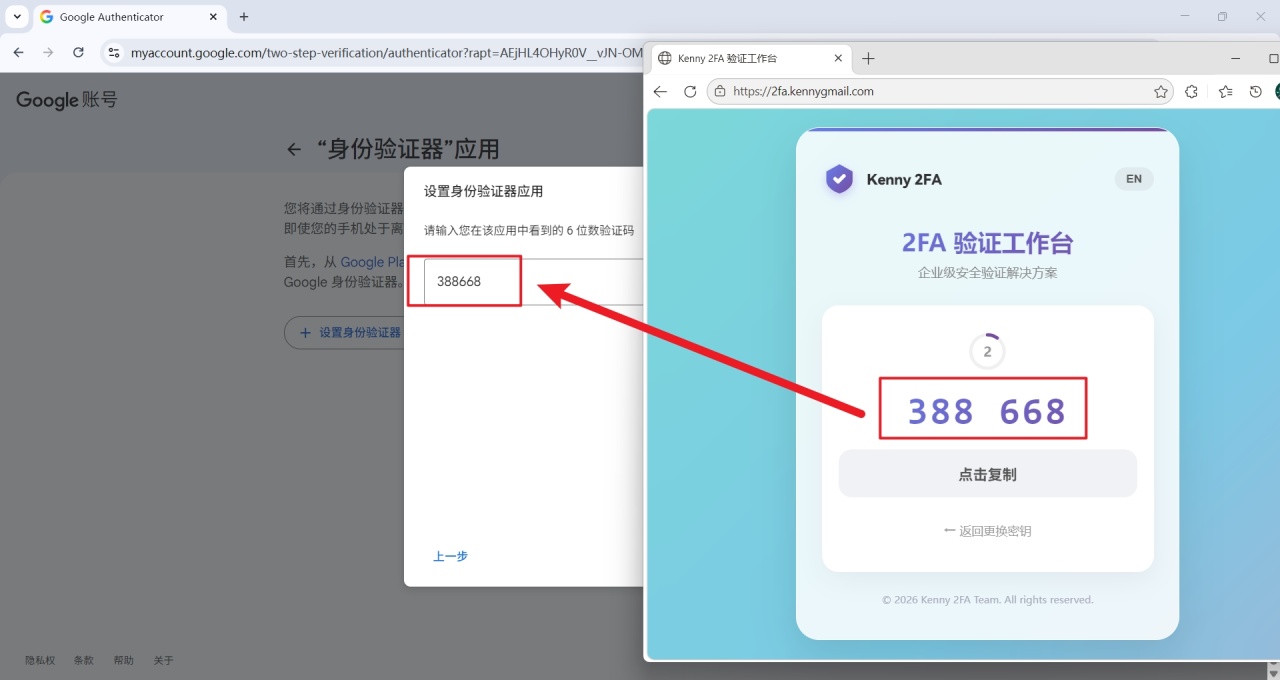Open browser history icon
Screen dimensions: 1280x680
click(1256, 91)
